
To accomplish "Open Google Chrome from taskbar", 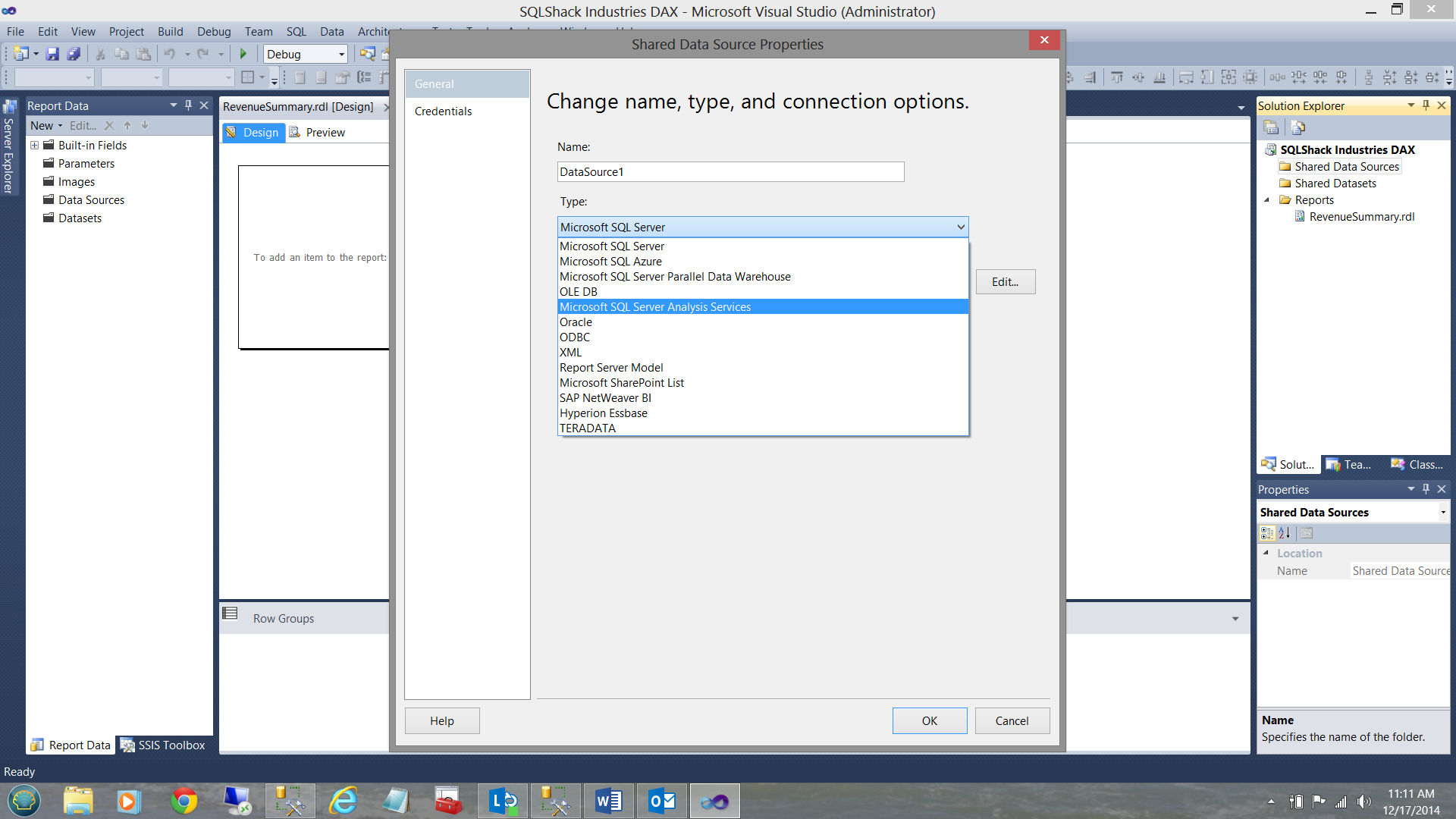I will click(x=184, y=801).
